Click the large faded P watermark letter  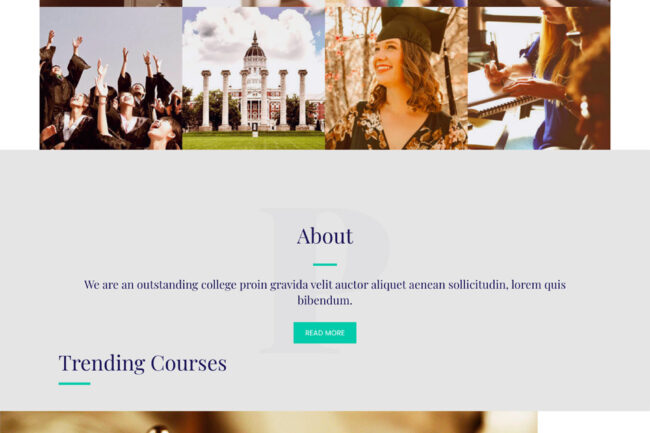325,281
